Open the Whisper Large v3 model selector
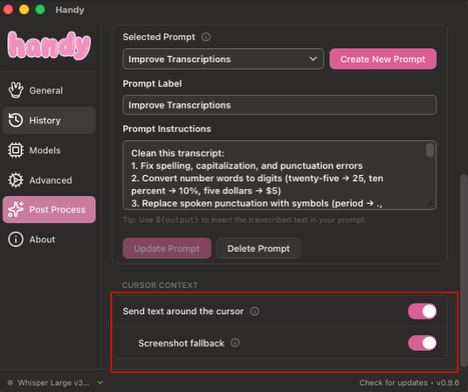468x392 pixels. tap(55, 383)
